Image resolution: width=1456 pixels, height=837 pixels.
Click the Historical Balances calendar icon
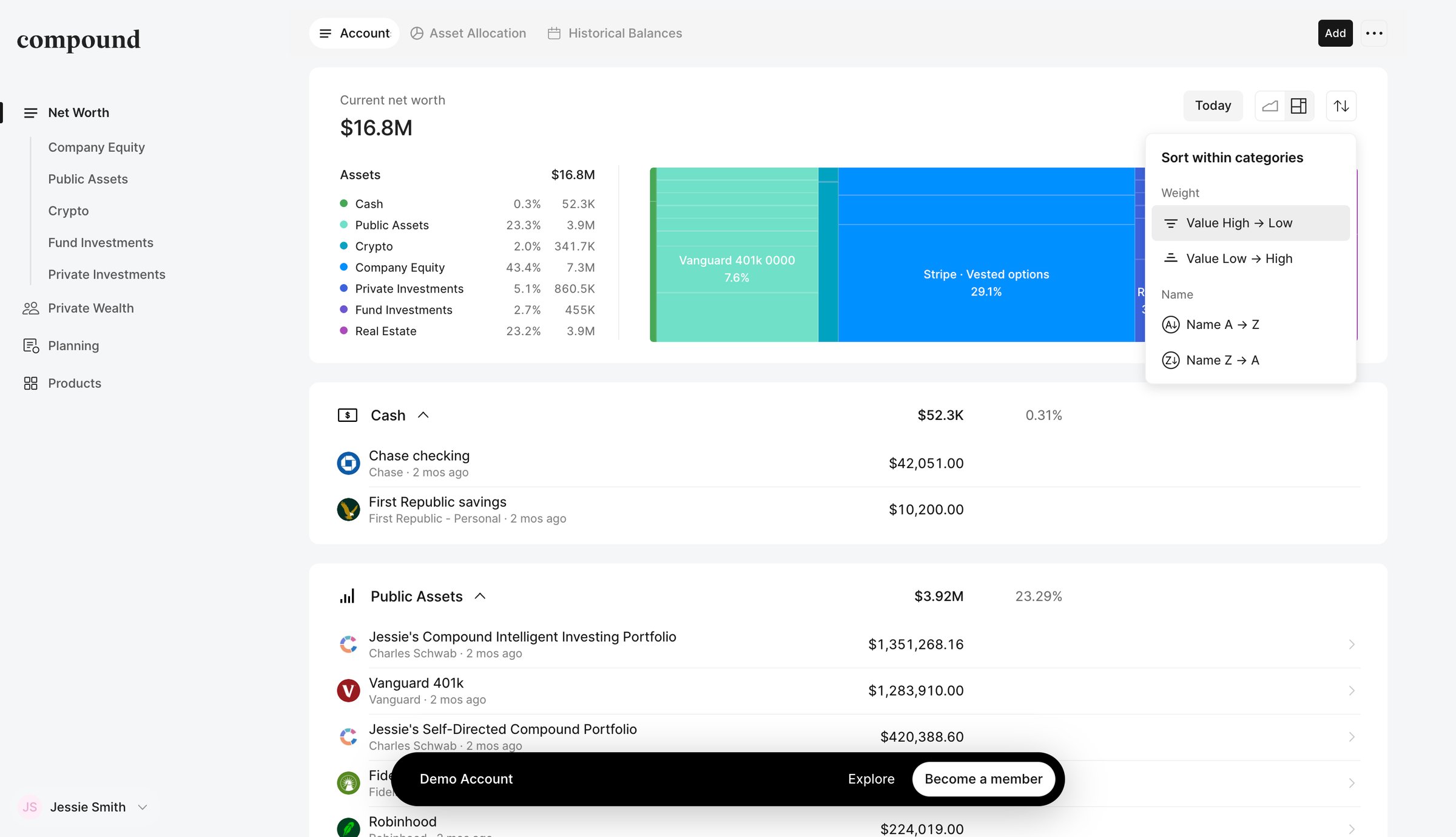(x=554, y=33)
